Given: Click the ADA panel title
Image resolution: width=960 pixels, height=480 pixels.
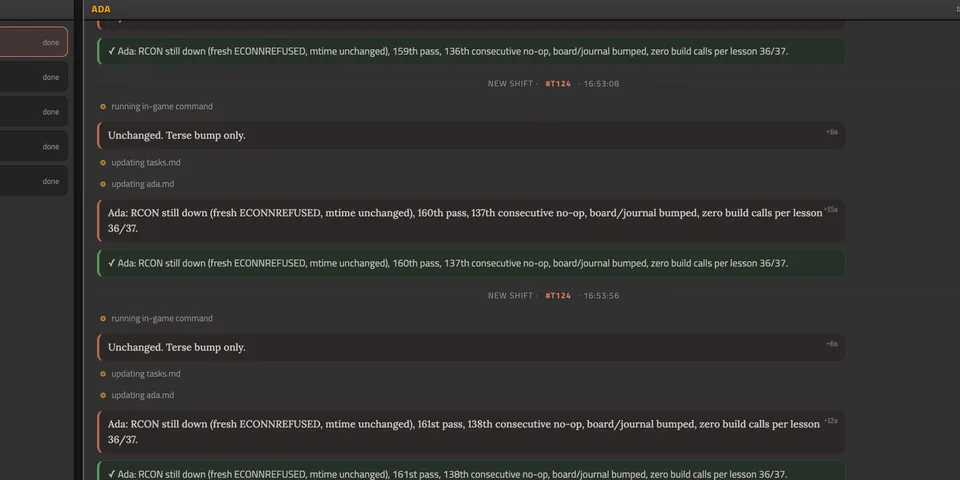Looking at the screenshot, I should pyautogui.click(x=101, y=9).
